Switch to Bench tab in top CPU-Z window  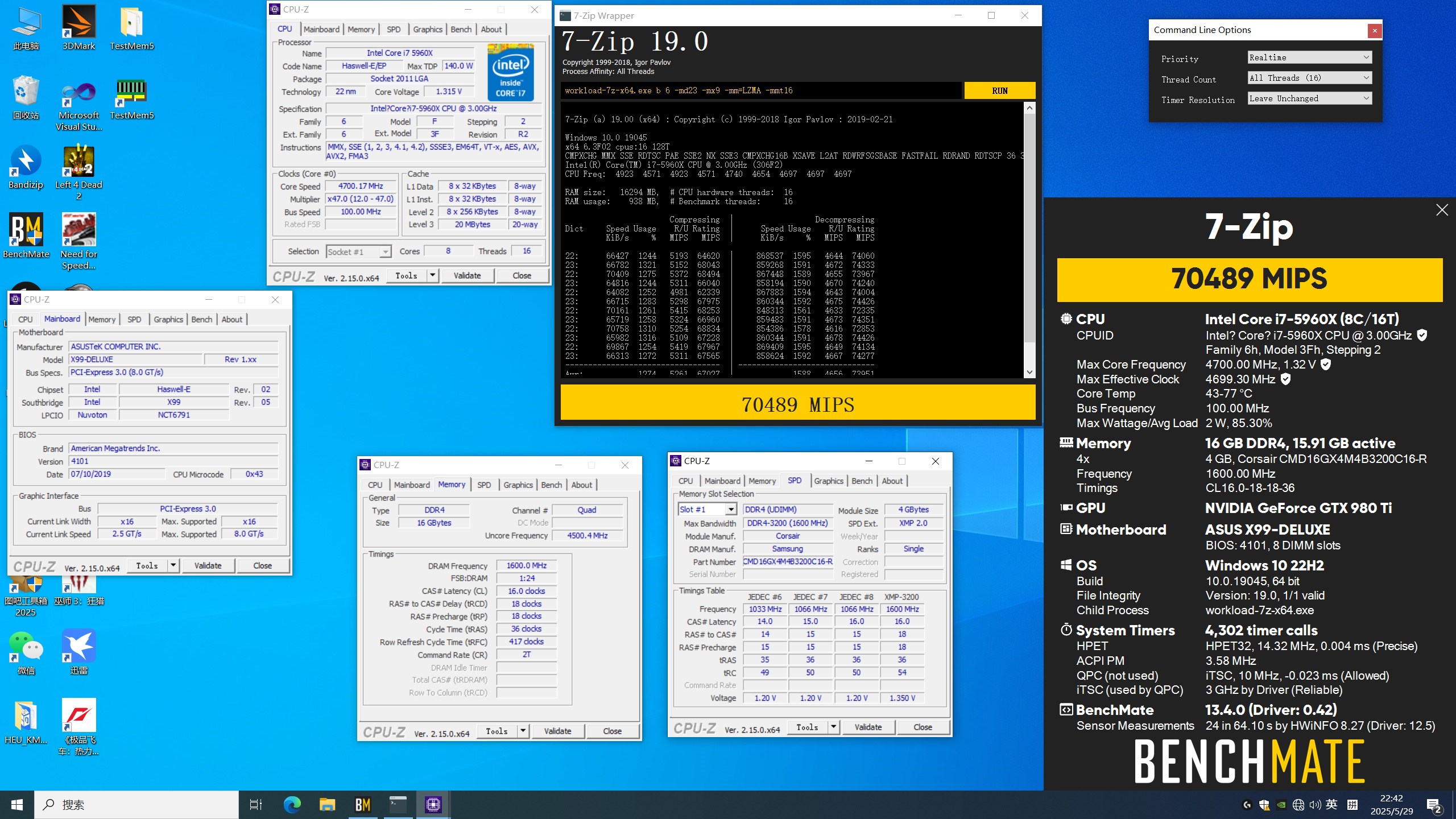coord(461,30)
